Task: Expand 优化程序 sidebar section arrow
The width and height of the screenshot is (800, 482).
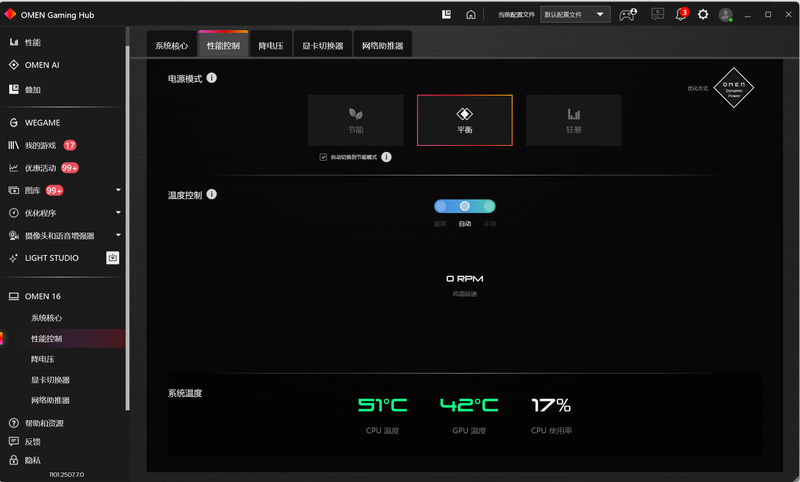Action: click(118, 212)
